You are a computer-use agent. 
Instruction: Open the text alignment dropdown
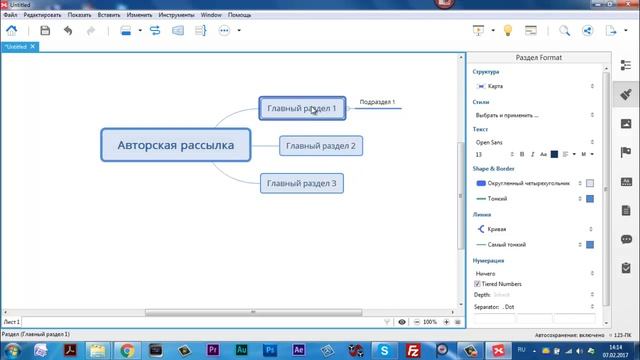click(x=569, y=154)
